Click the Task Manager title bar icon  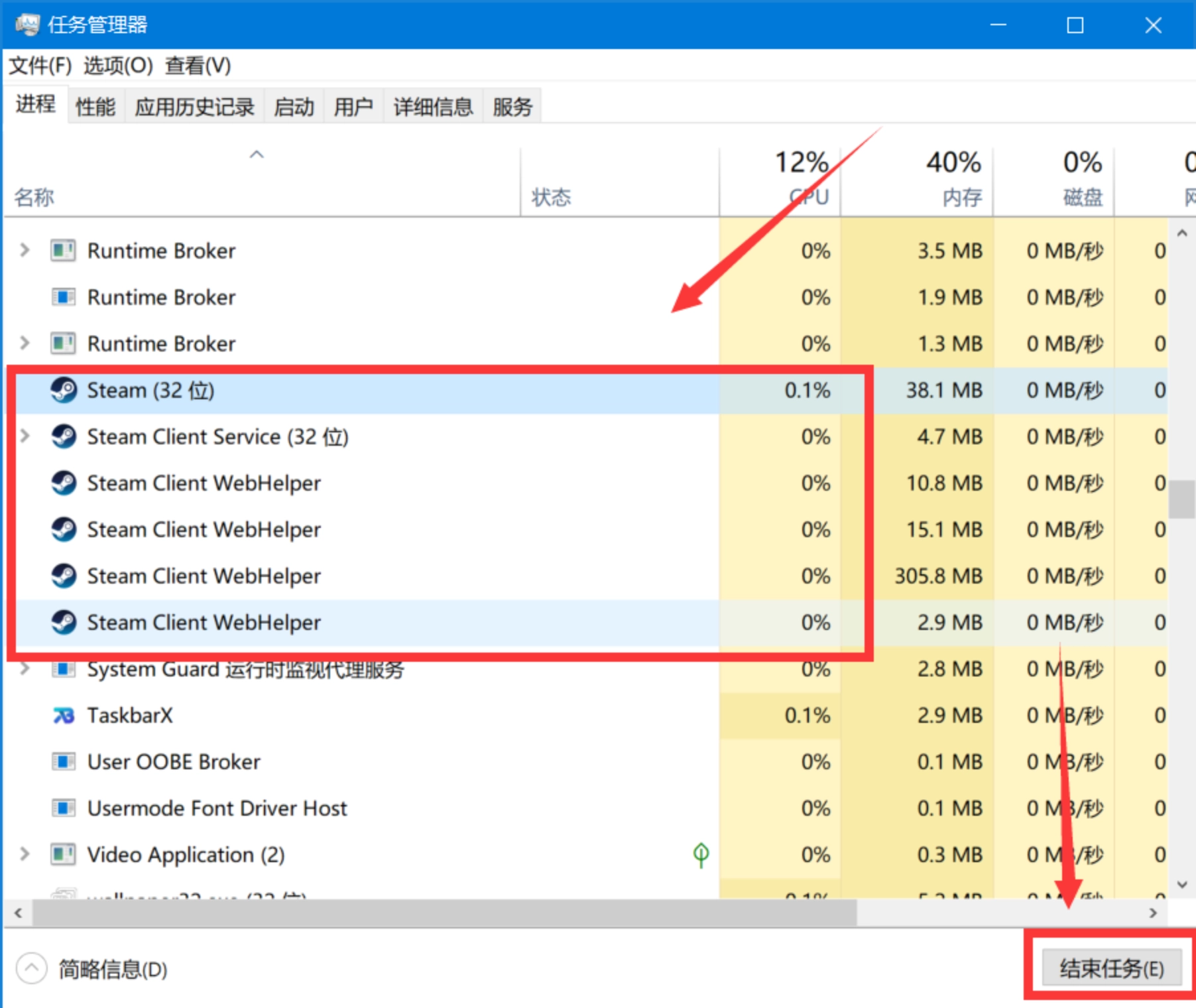27,25
